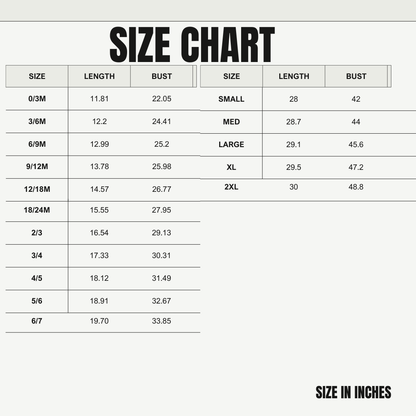
Task: Select the 18/24M size label
Action: (x=37, y=210)
